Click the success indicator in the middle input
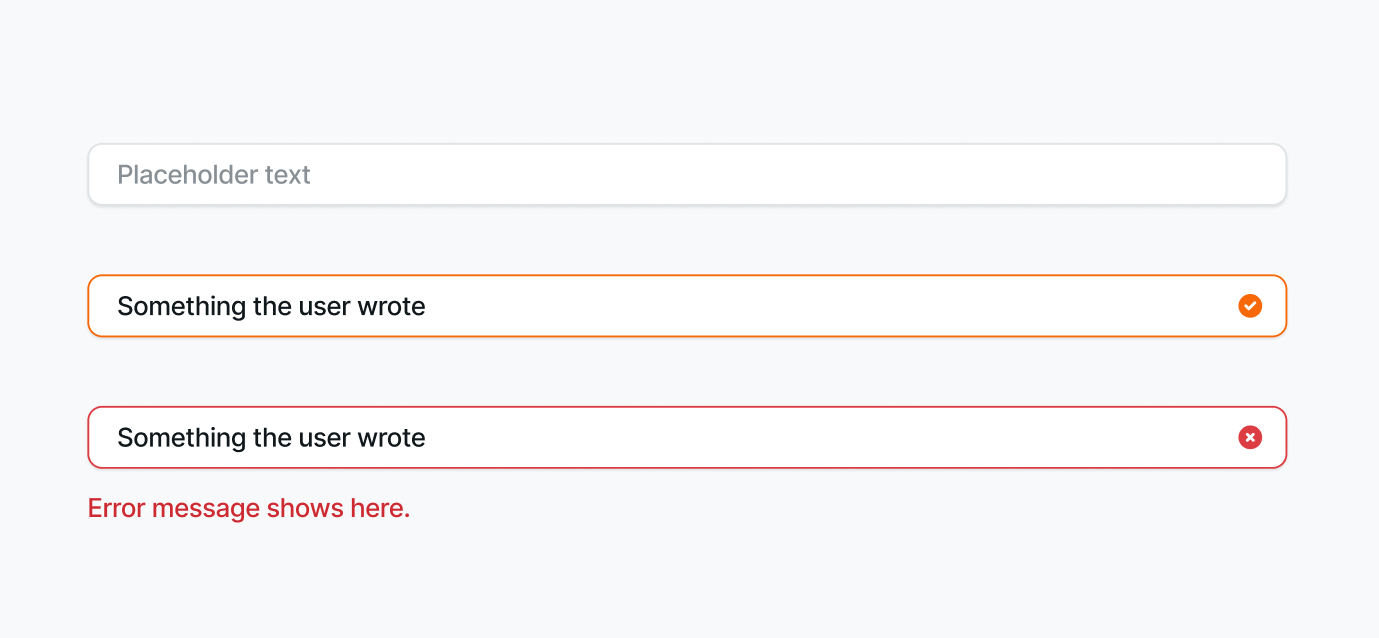The width and height of the screenshot is (1379, 638). pyautogui.click(x=1250, y=306)
